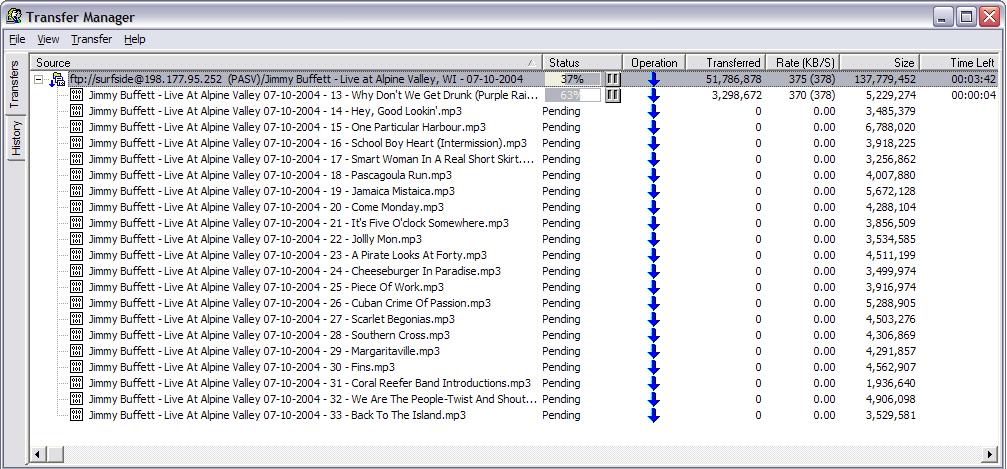
Task: Sort by the Operation column header
Action: [x=654, y=62]
